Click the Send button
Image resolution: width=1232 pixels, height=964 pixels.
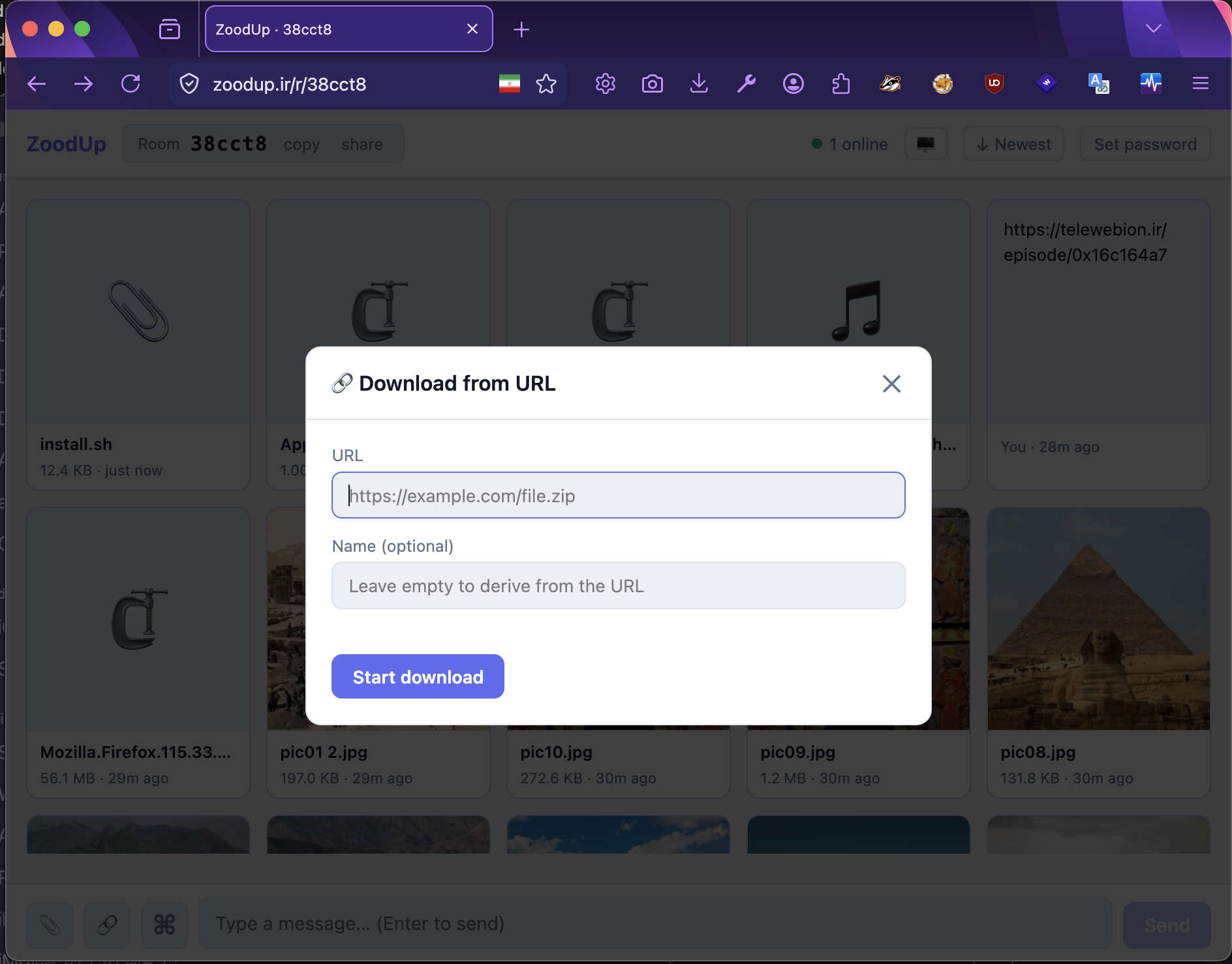[x=1167, y=925]
